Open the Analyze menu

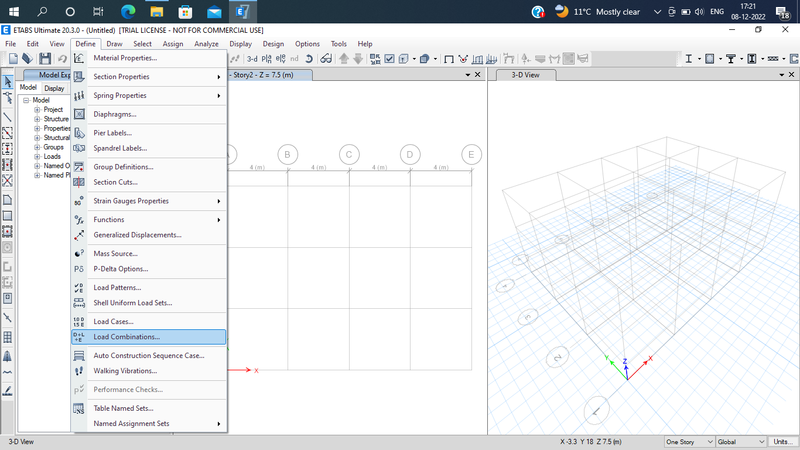point(206,44)
